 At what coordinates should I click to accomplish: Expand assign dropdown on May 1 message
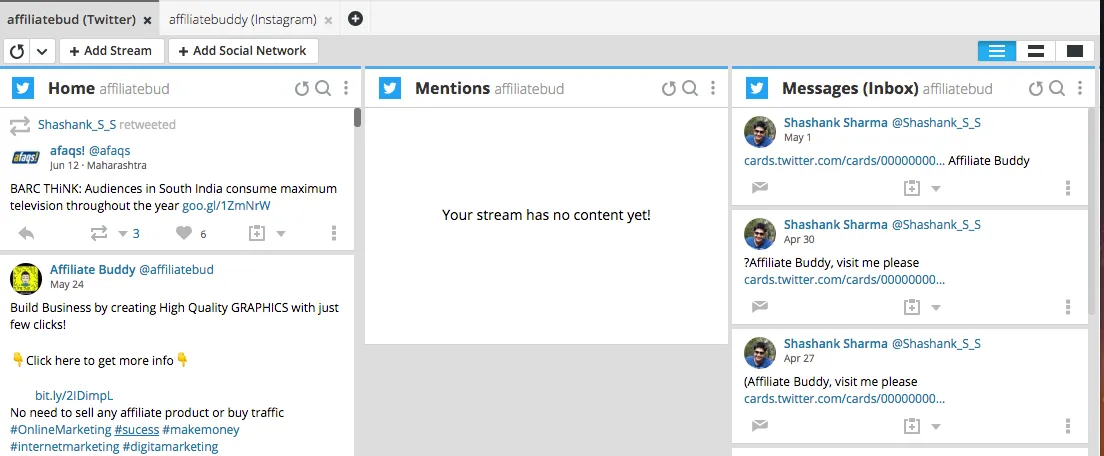(x=936, y=189)
